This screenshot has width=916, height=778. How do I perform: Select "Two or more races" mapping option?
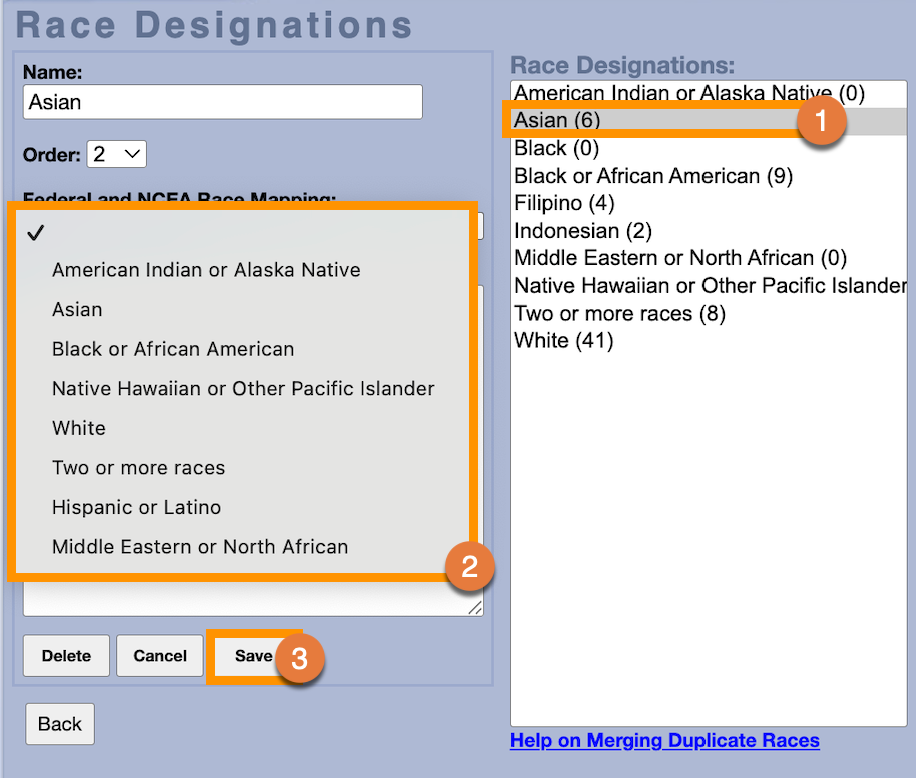pos(138,468)
